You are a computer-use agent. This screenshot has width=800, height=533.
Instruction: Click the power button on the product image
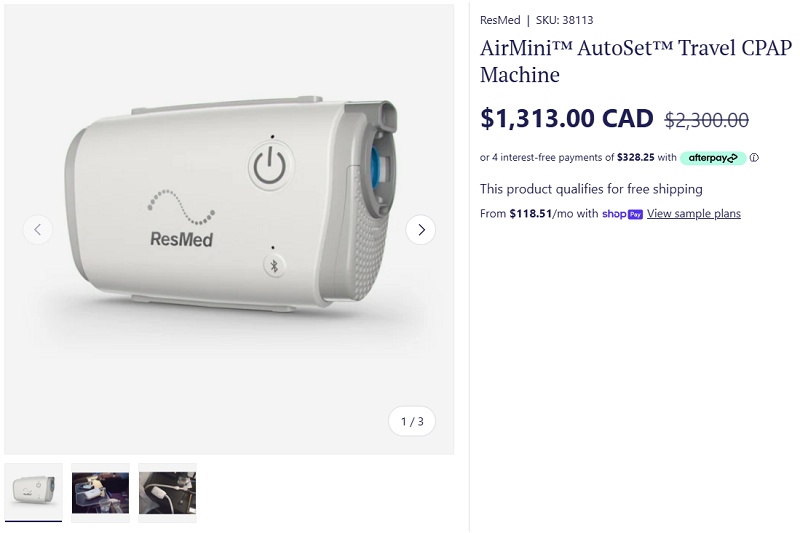(x=269, y=167)
